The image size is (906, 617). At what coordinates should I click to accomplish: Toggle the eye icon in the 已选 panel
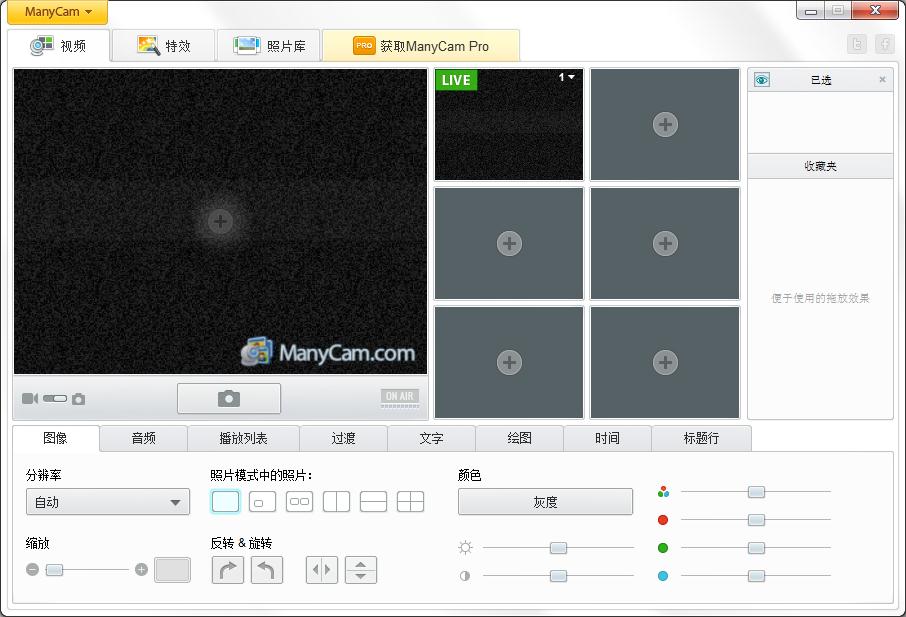(762, 80)
